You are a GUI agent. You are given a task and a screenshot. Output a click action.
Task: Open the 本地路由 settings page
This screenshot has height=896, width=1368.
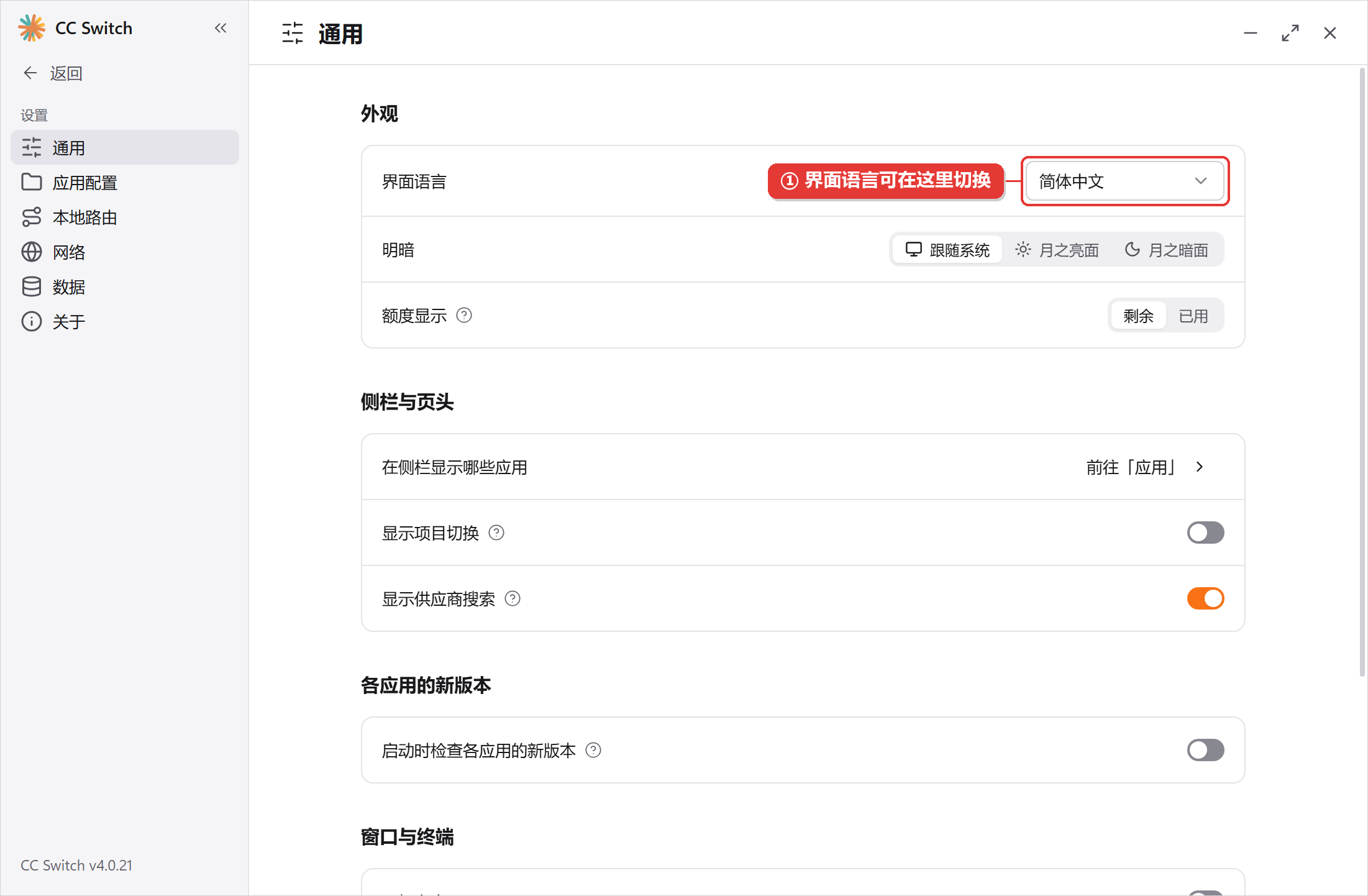(125, 217)
